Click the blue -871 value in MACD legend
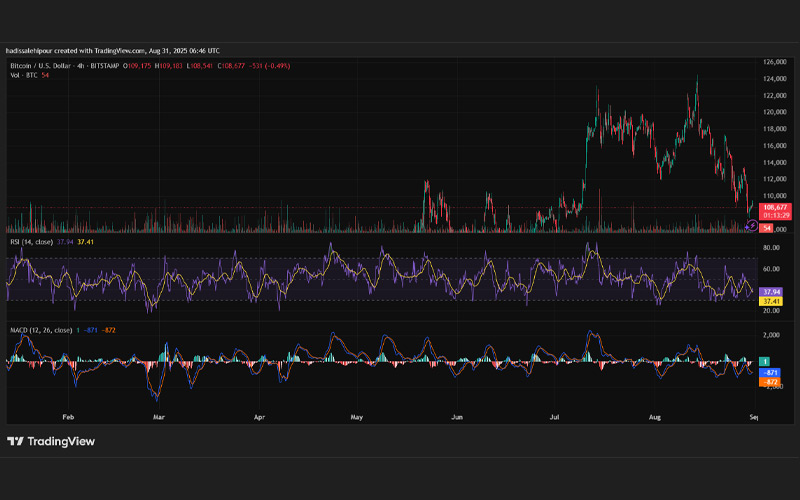800x500 pixels. (x=90, y=330)
